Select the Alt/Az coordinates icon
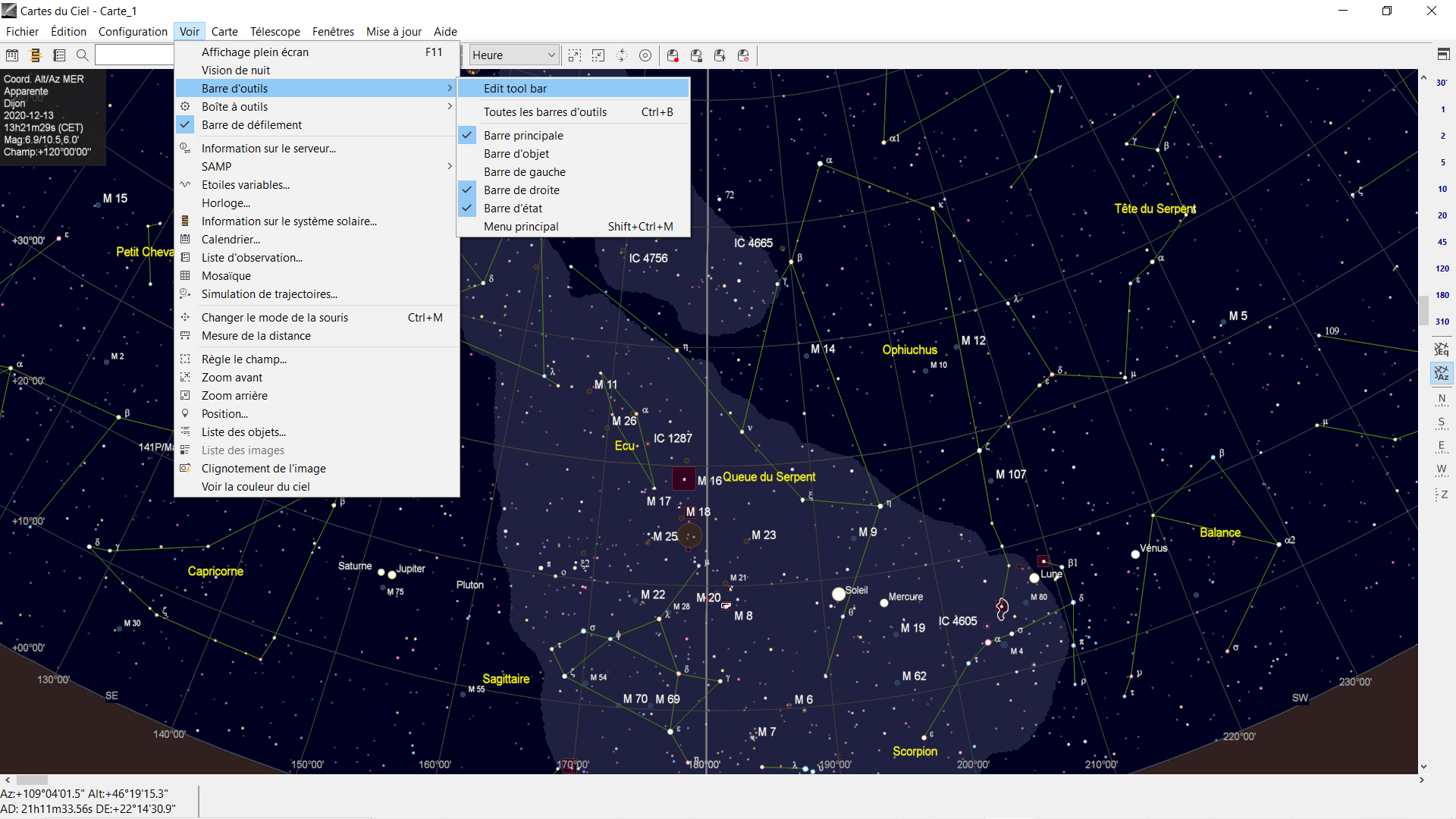The image size is (1456, 819). coord(1441,373)
